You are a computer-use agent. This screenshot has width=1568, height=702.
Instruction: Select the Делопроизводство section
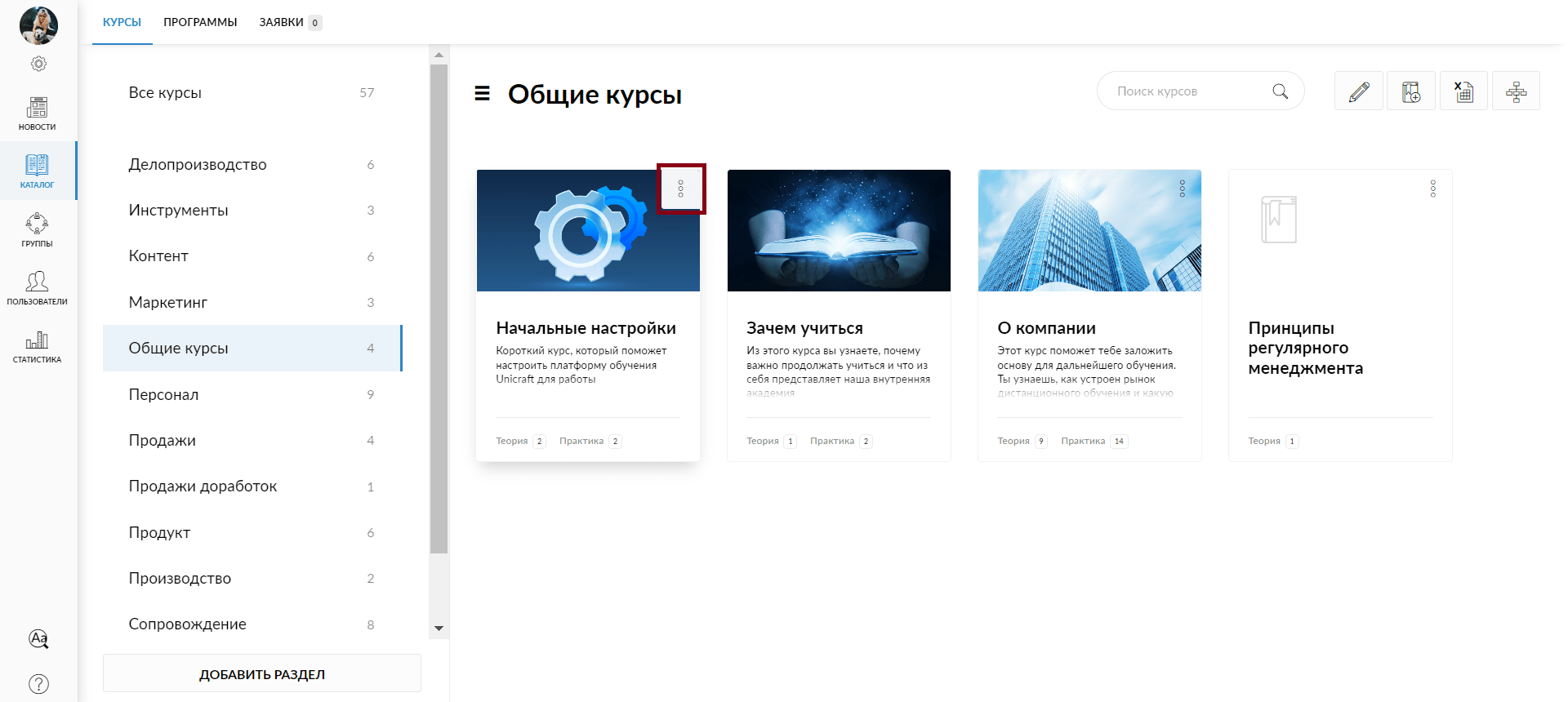[198, 164]
